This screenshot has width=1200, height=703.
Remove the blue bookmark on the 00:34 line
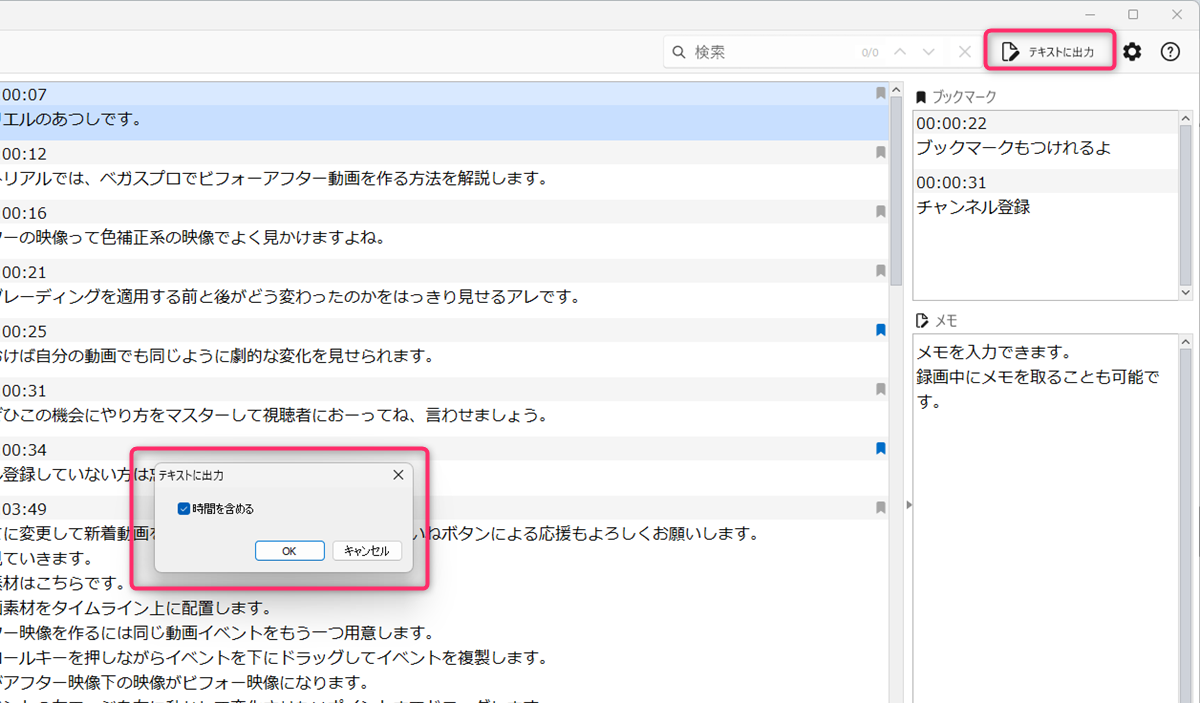point(880,449)
